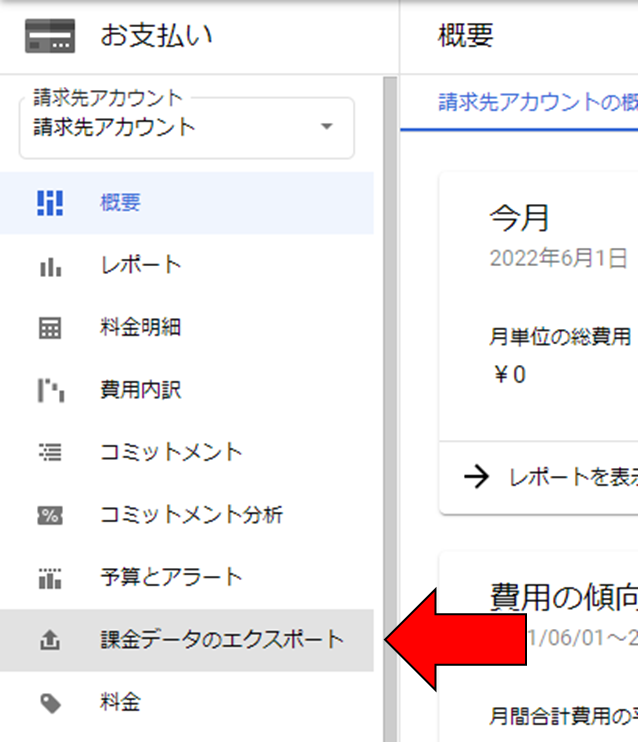Click the 費用内訳 waterfall icon
Viewport: 638px width, 742px height.
[51, 390]
